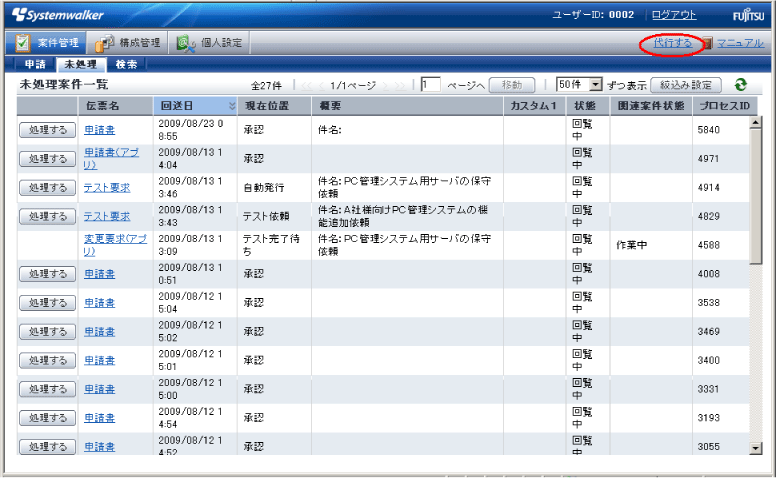776x478 pixels.
Task: Click summary text about A社様向けPC管理システム
Action: click(x=403, y=216)
